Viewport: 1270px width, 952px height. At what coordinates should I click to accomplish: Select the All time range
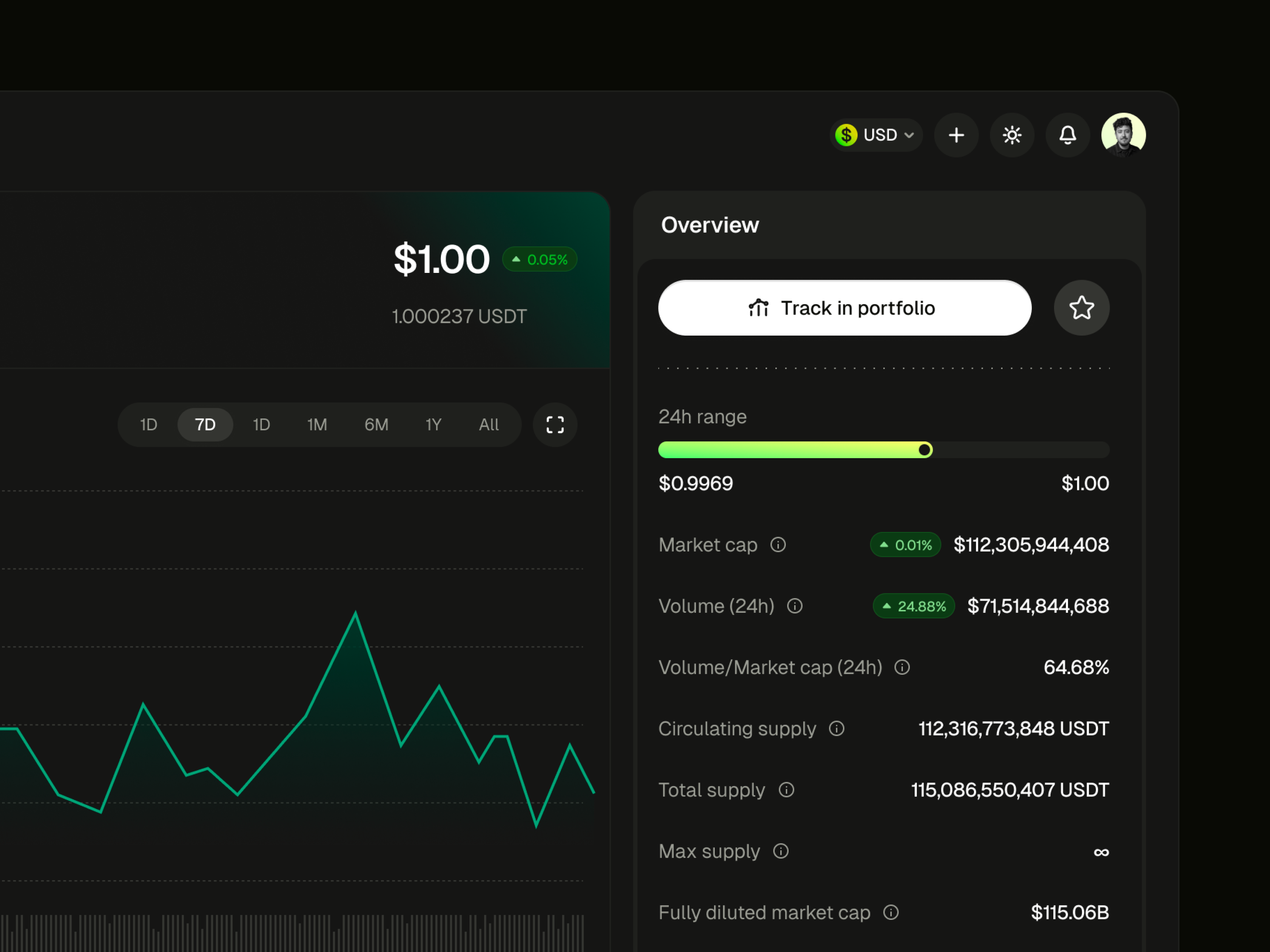489,425
